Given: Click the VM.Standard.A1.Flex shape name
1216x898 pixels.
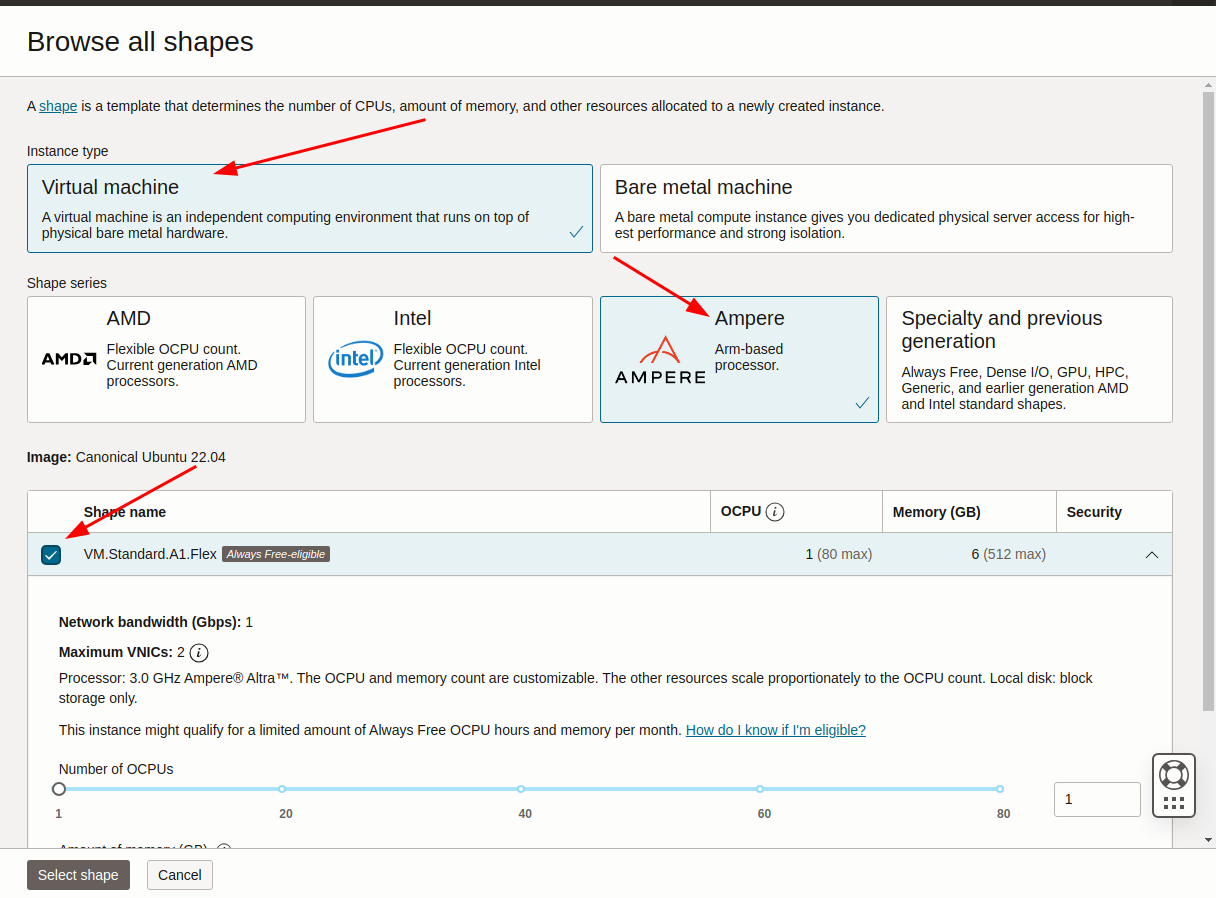Looking at the screenshot, I should [150, 554].
